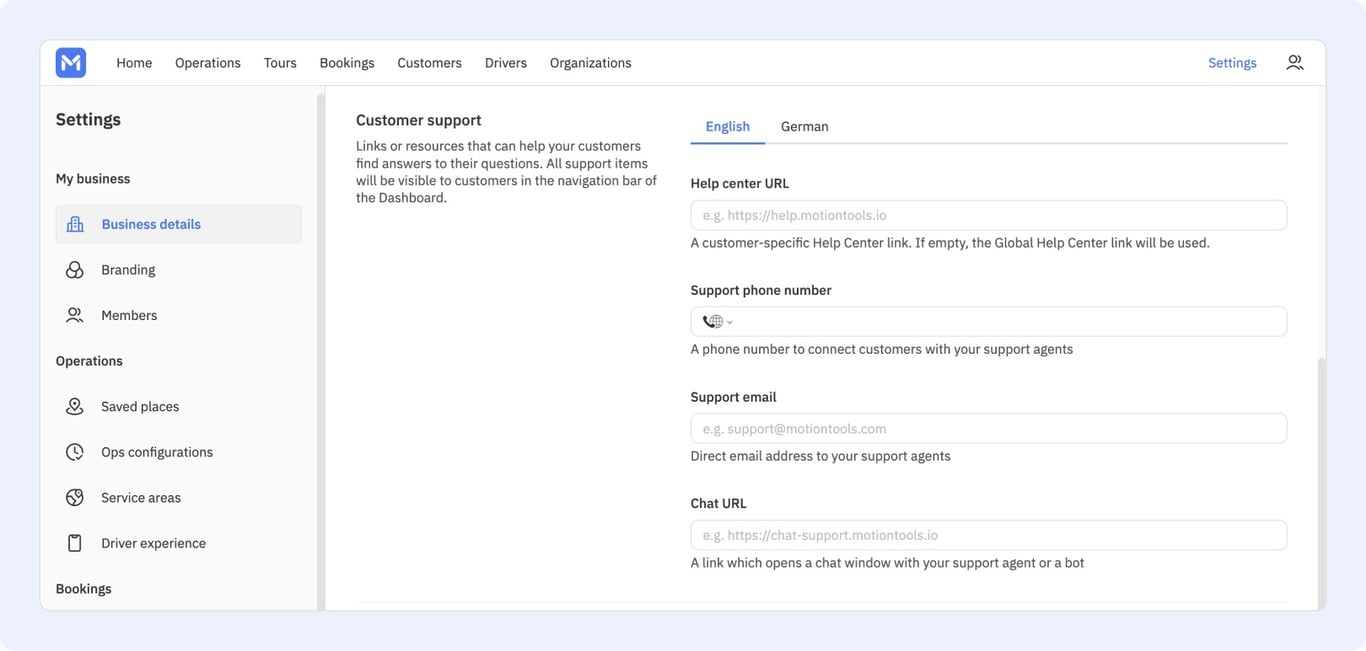Click the Customer support heading
Screen dimensions: 1366x651
419,120
